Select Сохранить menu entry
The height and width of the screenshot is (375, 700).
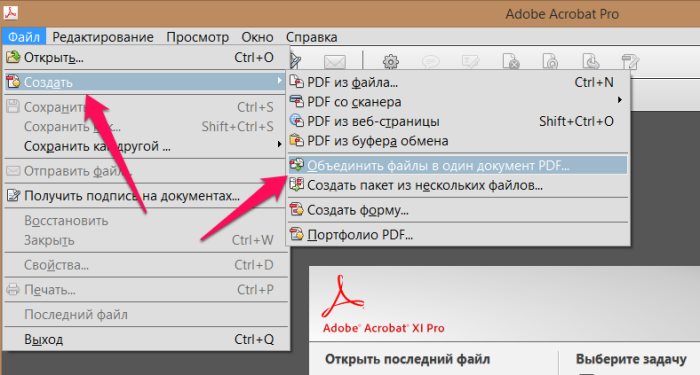[x=145, y=107]
